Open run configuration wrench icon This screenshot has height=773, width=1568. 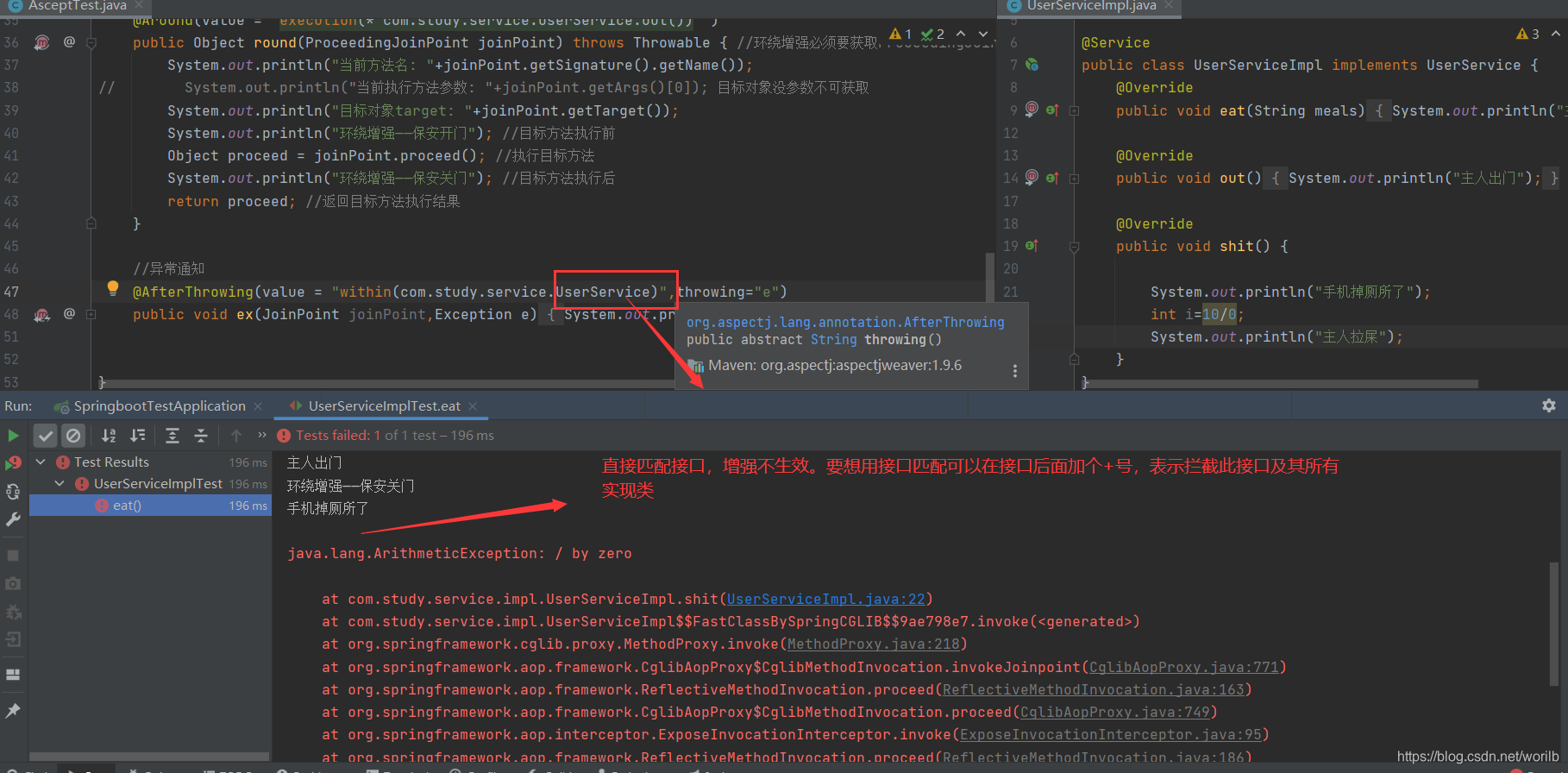pyautogui.click(x=13, y=518)
